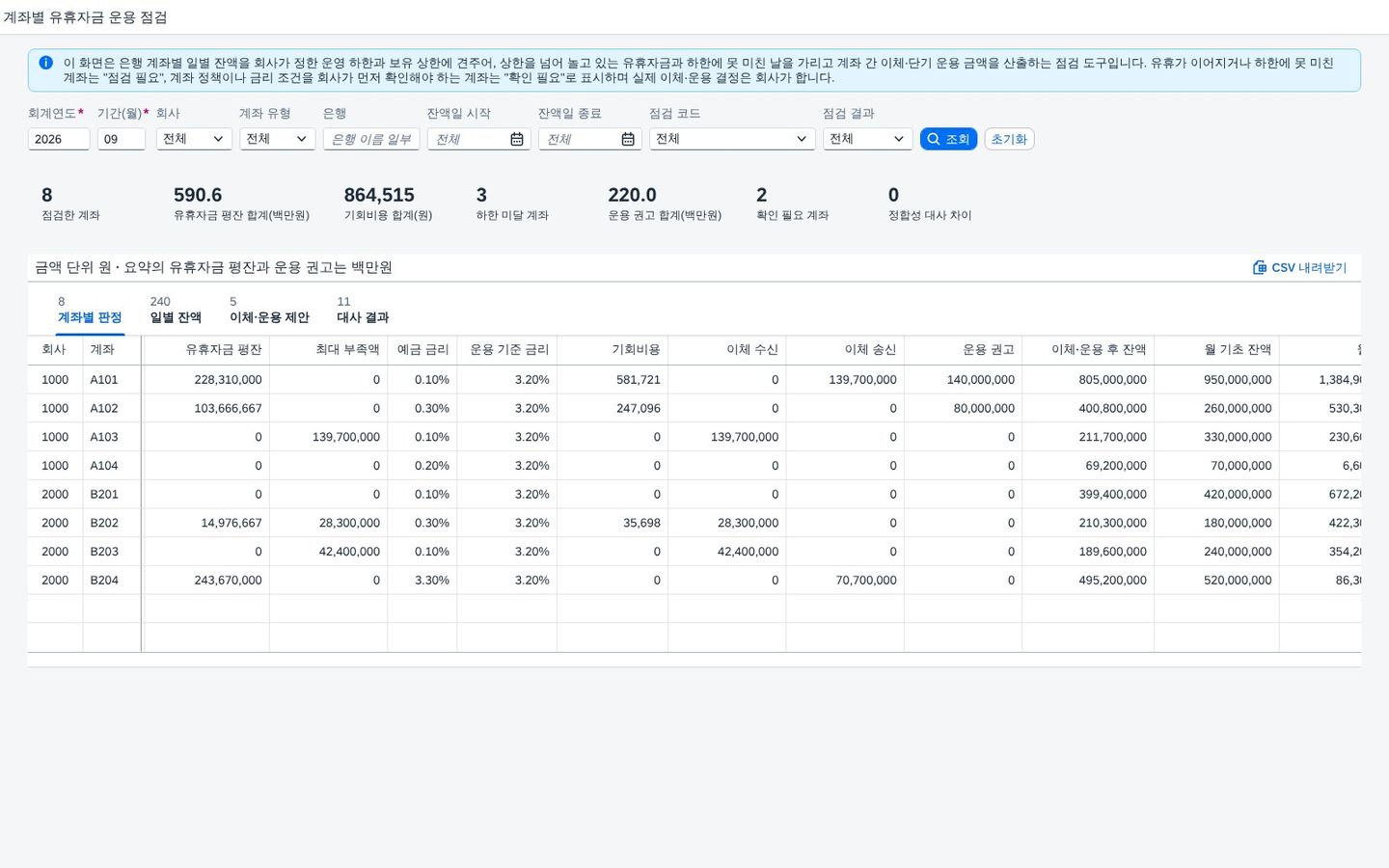Click the 유휴자금 평잔 column header

(x=205, y=350)
